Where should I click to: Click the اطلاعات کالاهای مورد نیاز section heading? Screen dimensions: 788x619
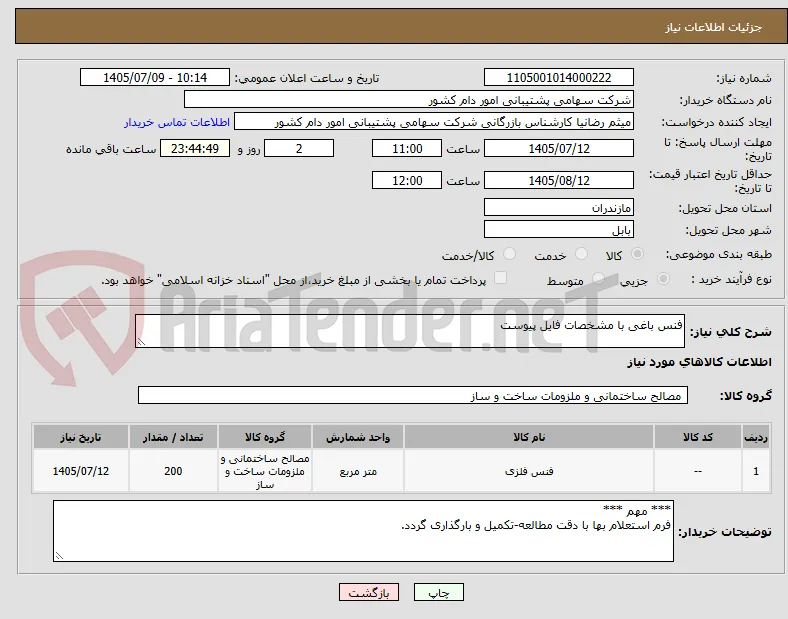point(699,362)
